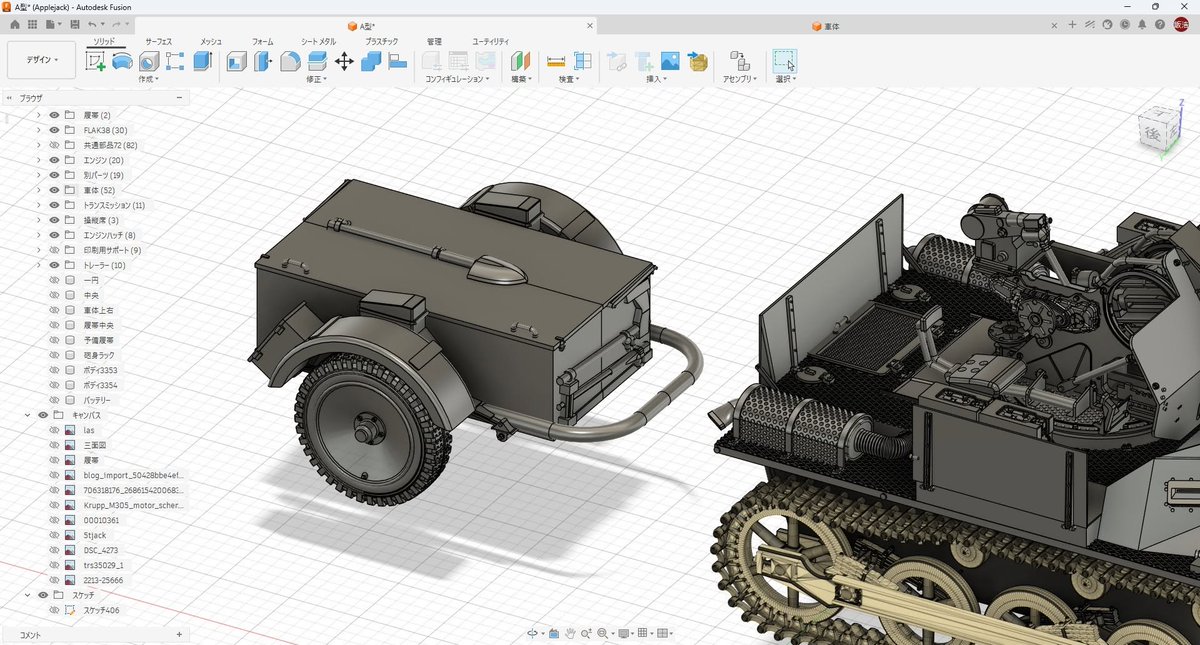Open the アセンブリ dropdown menu
Image resolution: width=1200 pixels, height=645 pixels.
tap(740, 79)
